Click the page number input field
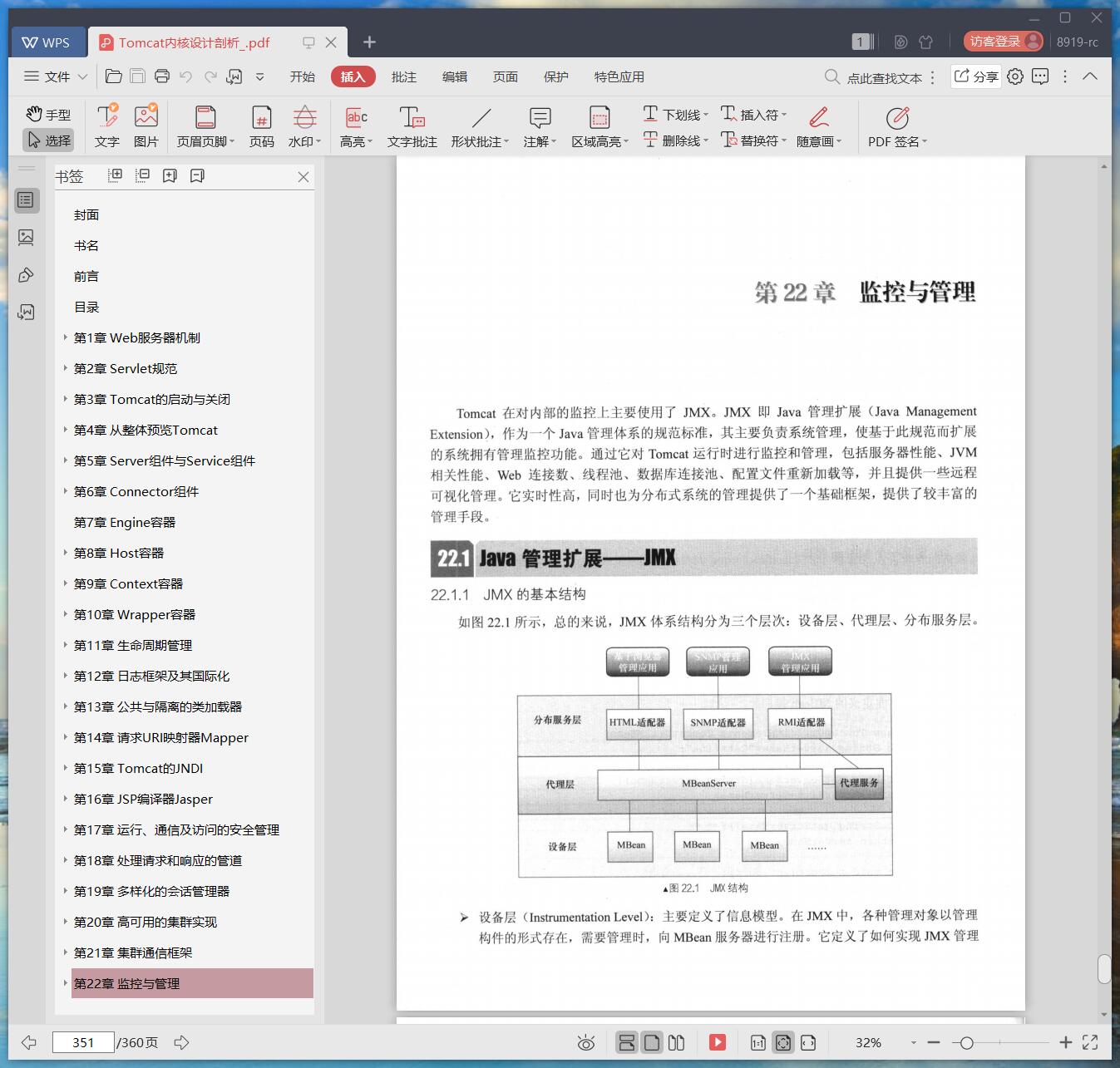The image size is (1120, 1068). pos(83,1042)
